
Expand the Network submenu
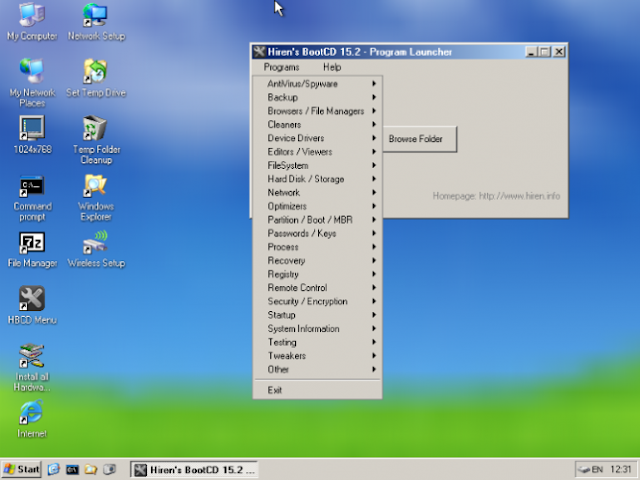click(x=318, y=192)
